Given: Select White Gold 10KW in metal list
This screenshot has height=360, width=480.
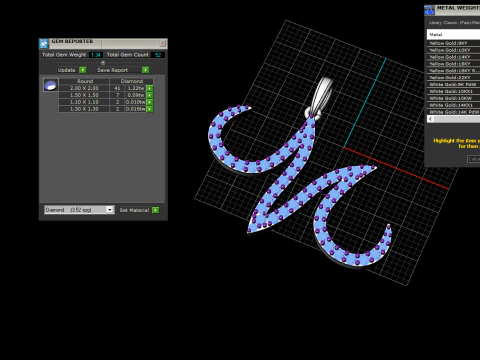Looking at the screenshot, I should click(453, 98).
